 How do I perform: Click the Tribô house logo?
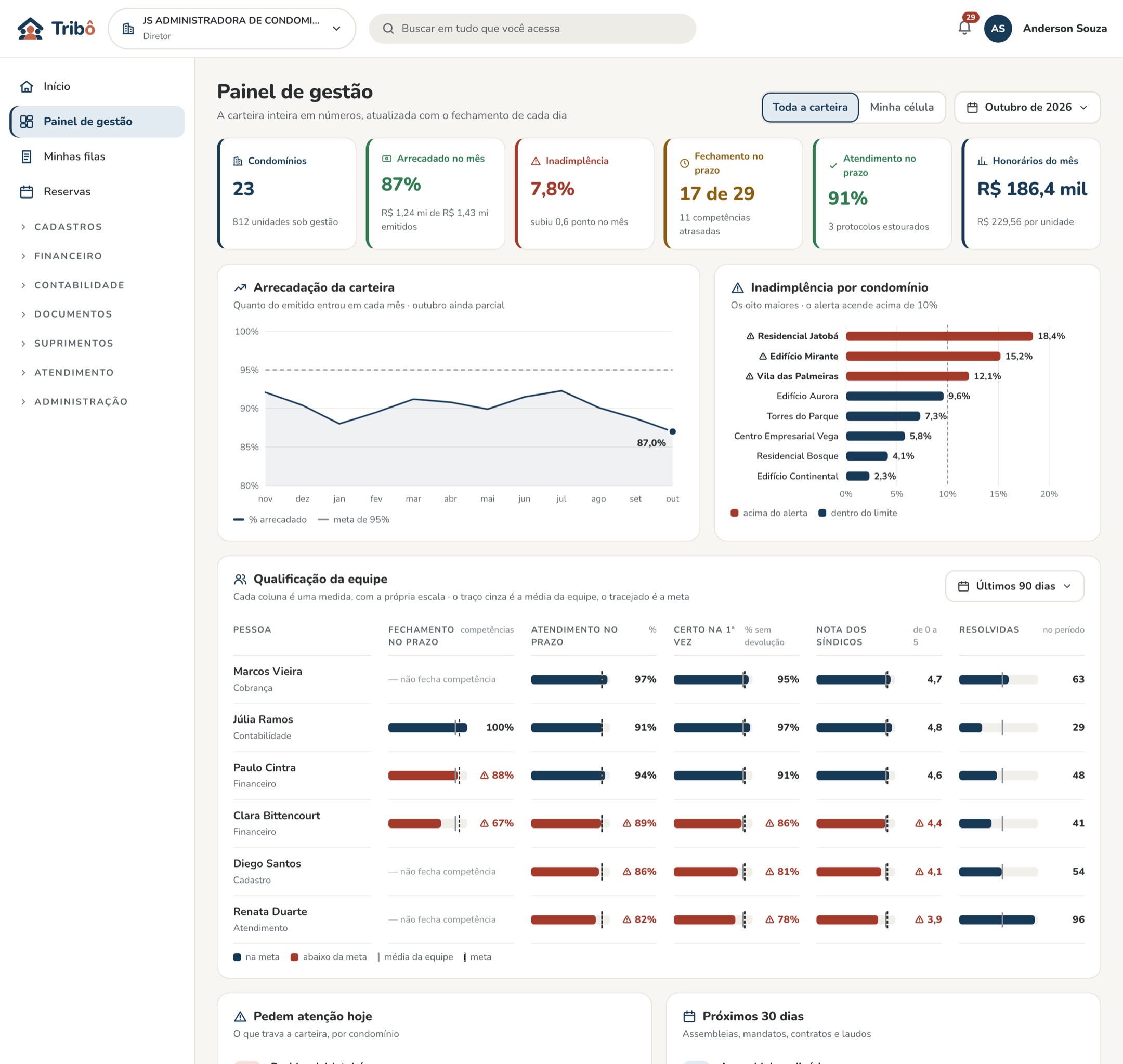30,29
